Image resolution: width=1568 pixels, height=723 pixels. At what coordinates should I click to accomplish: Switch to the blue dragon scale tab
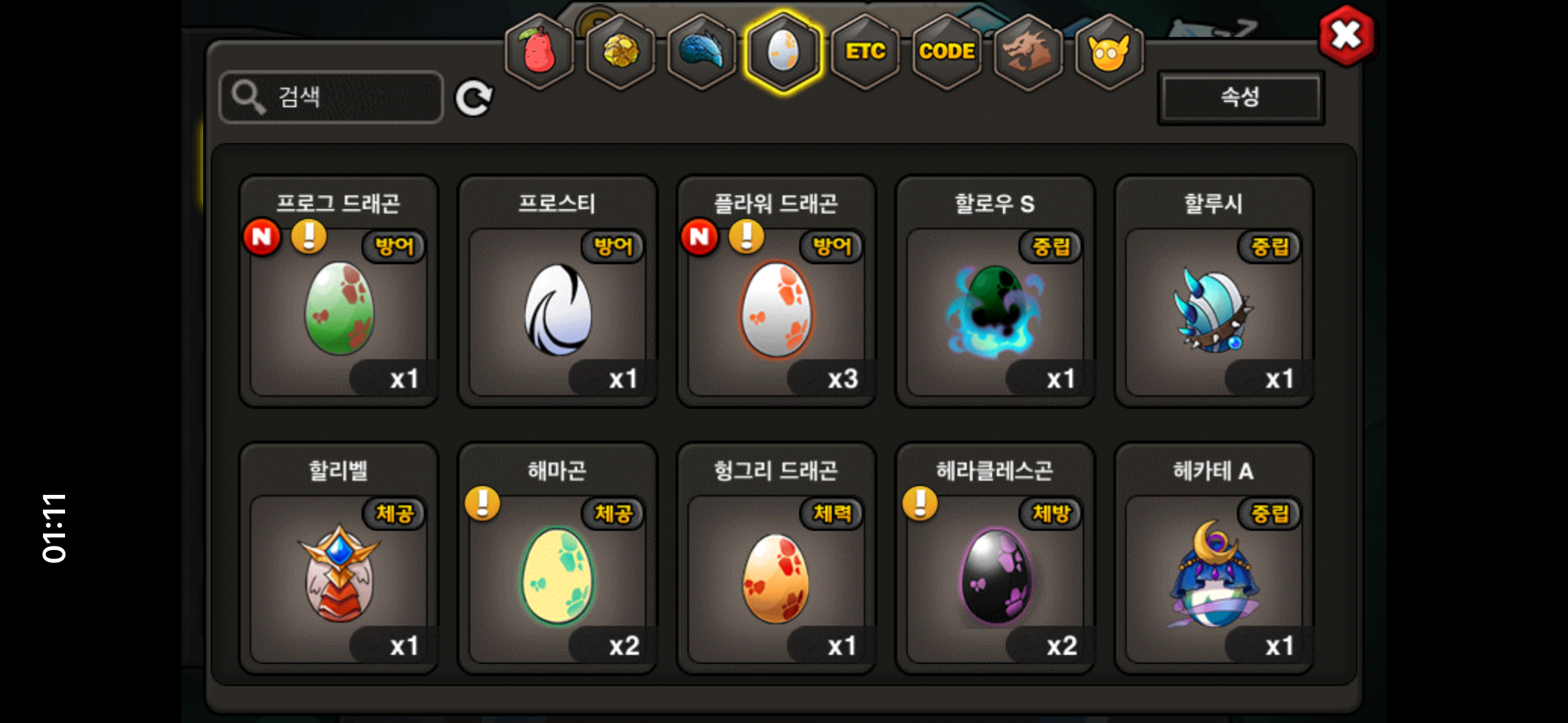click(702, 52)
